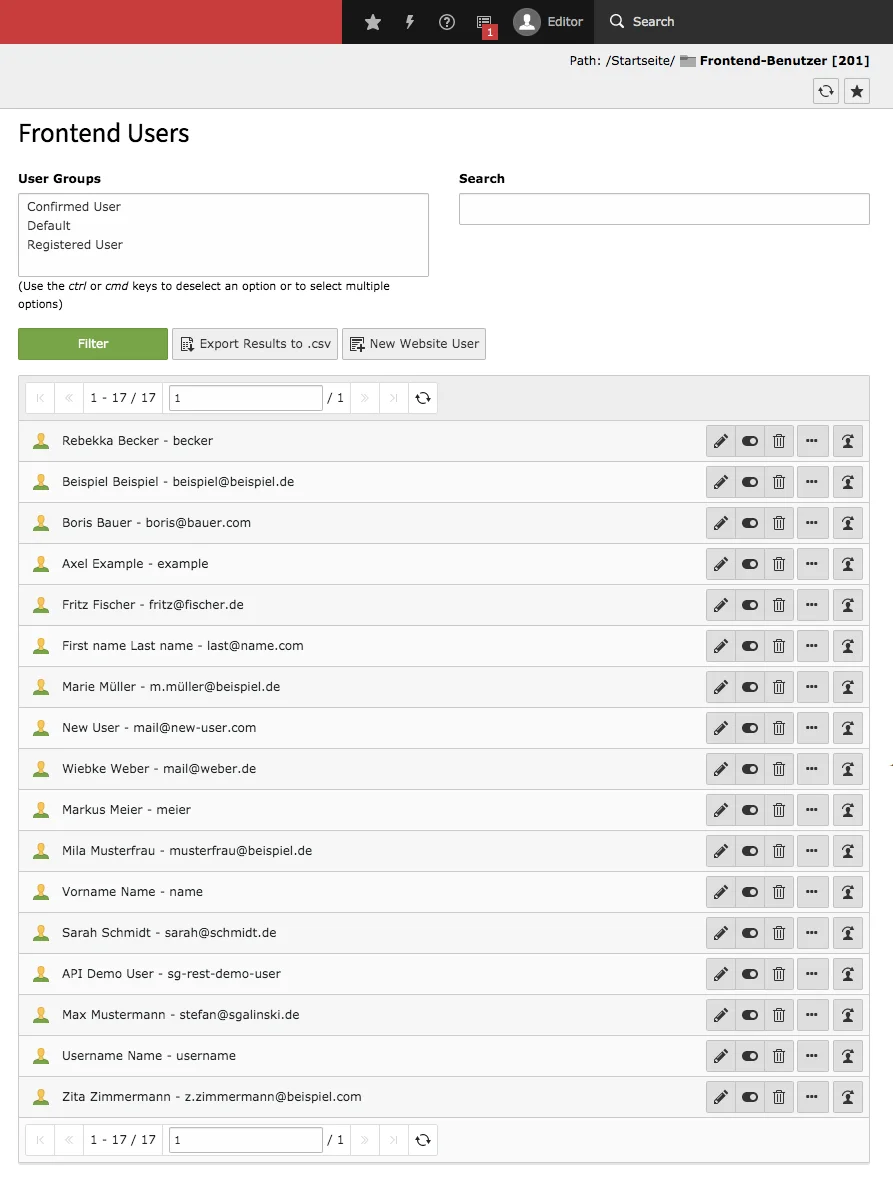893x1184 pixels.
Task: Open the TYPO3 help menu
Action: coord(446,21)
